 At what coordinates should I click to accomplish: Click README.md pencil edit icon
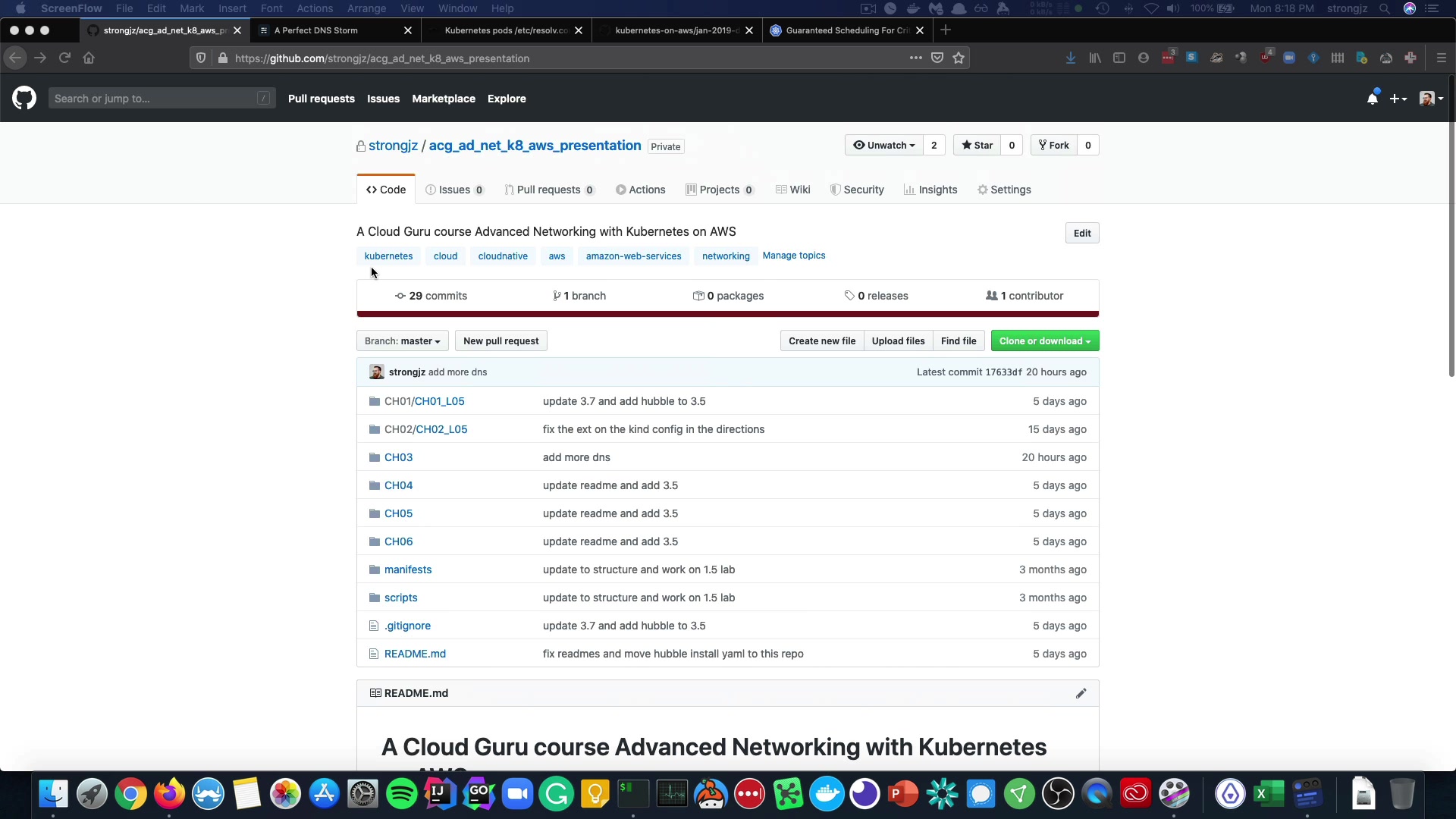point(1081,693)
